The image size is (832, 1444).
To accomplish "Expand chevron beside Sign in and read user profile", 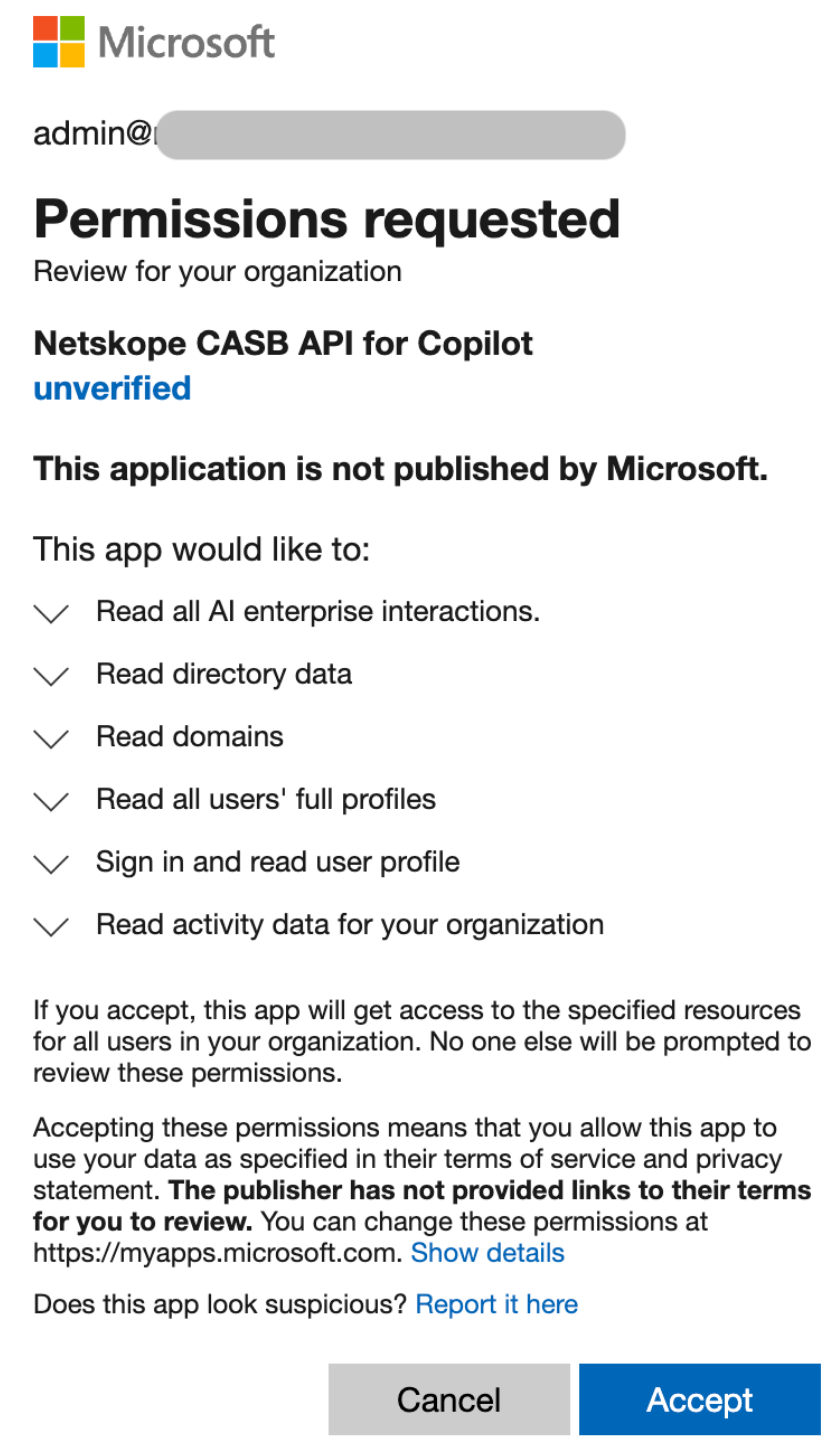I will pyautogui.click(x=51, y=865).
